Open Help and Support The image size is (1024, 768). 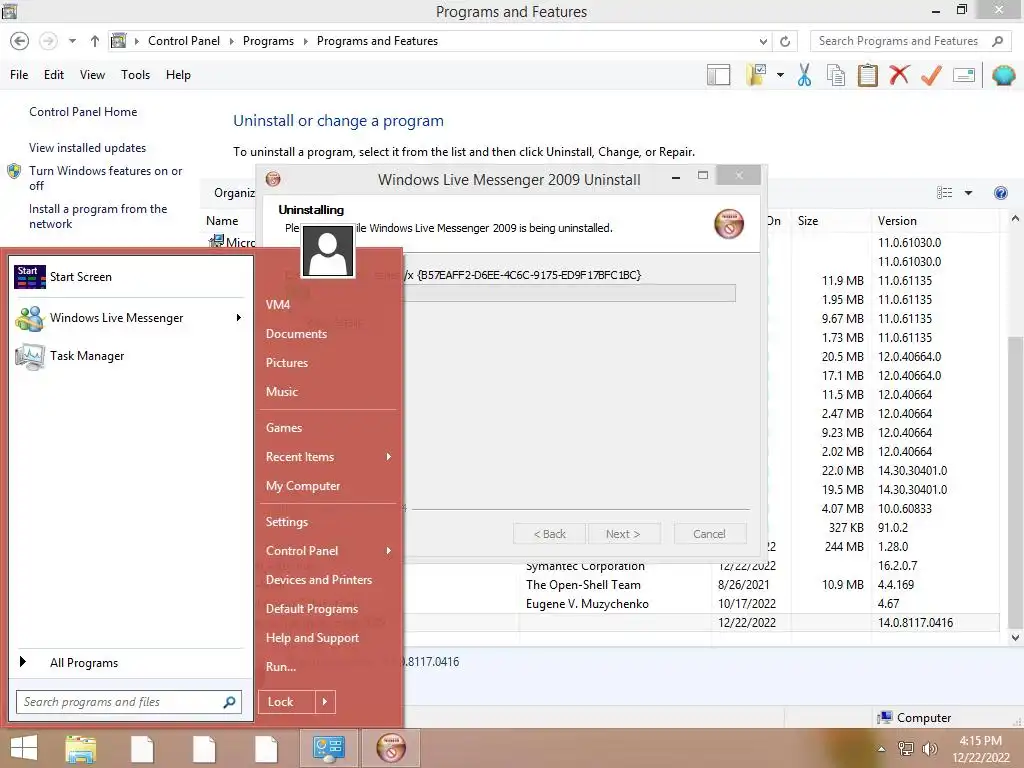[312, 638]
